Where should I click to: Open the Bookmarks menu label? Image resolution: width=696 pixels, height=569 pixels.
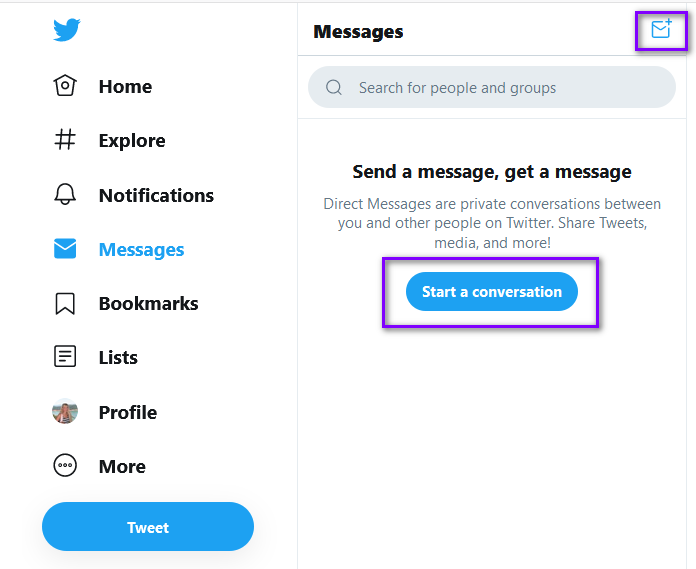coord(148,304)
